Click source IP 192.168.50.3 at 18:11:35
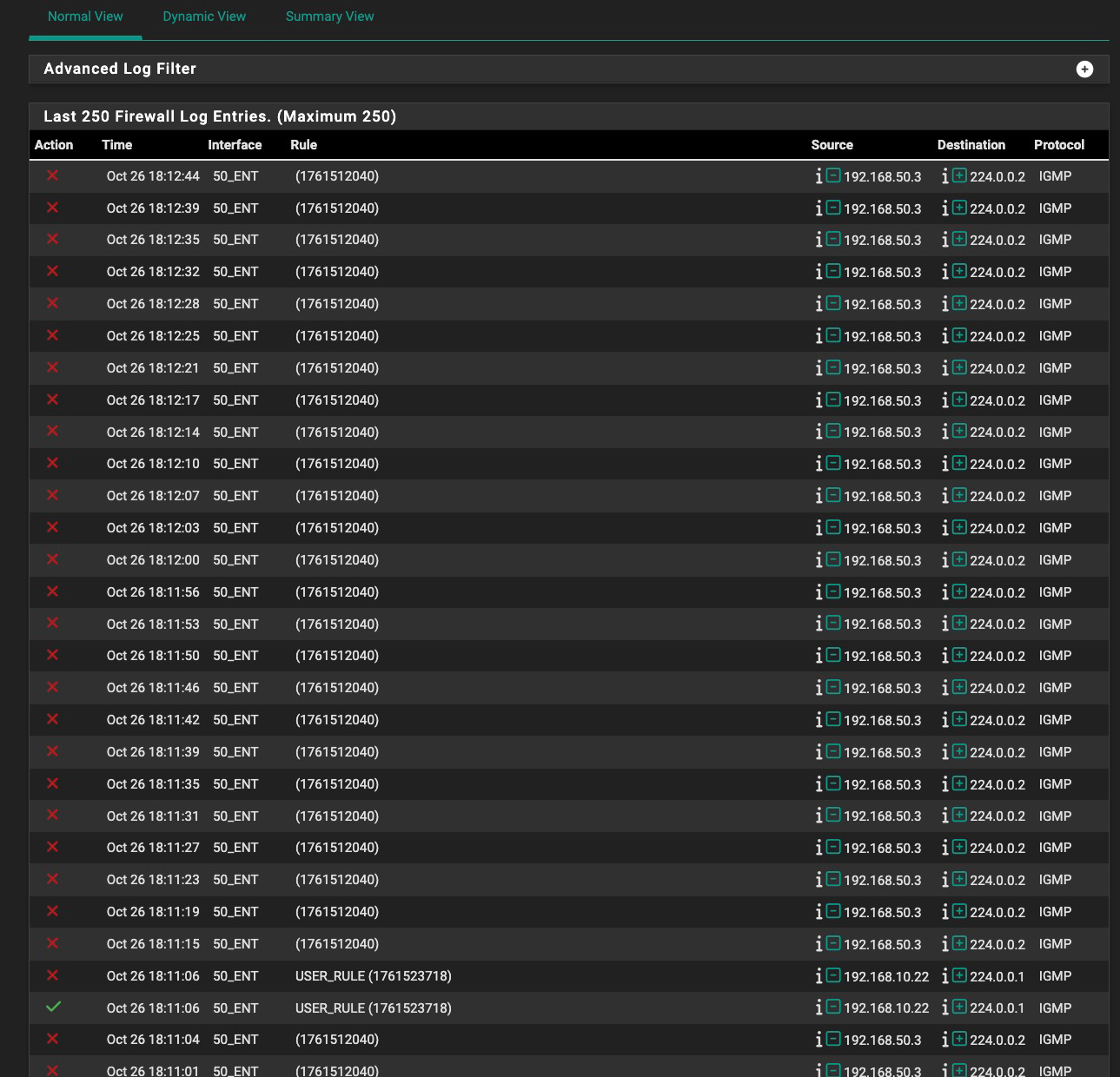The height and width of the screenshot is (1077, 1120). tap(882, 784)
